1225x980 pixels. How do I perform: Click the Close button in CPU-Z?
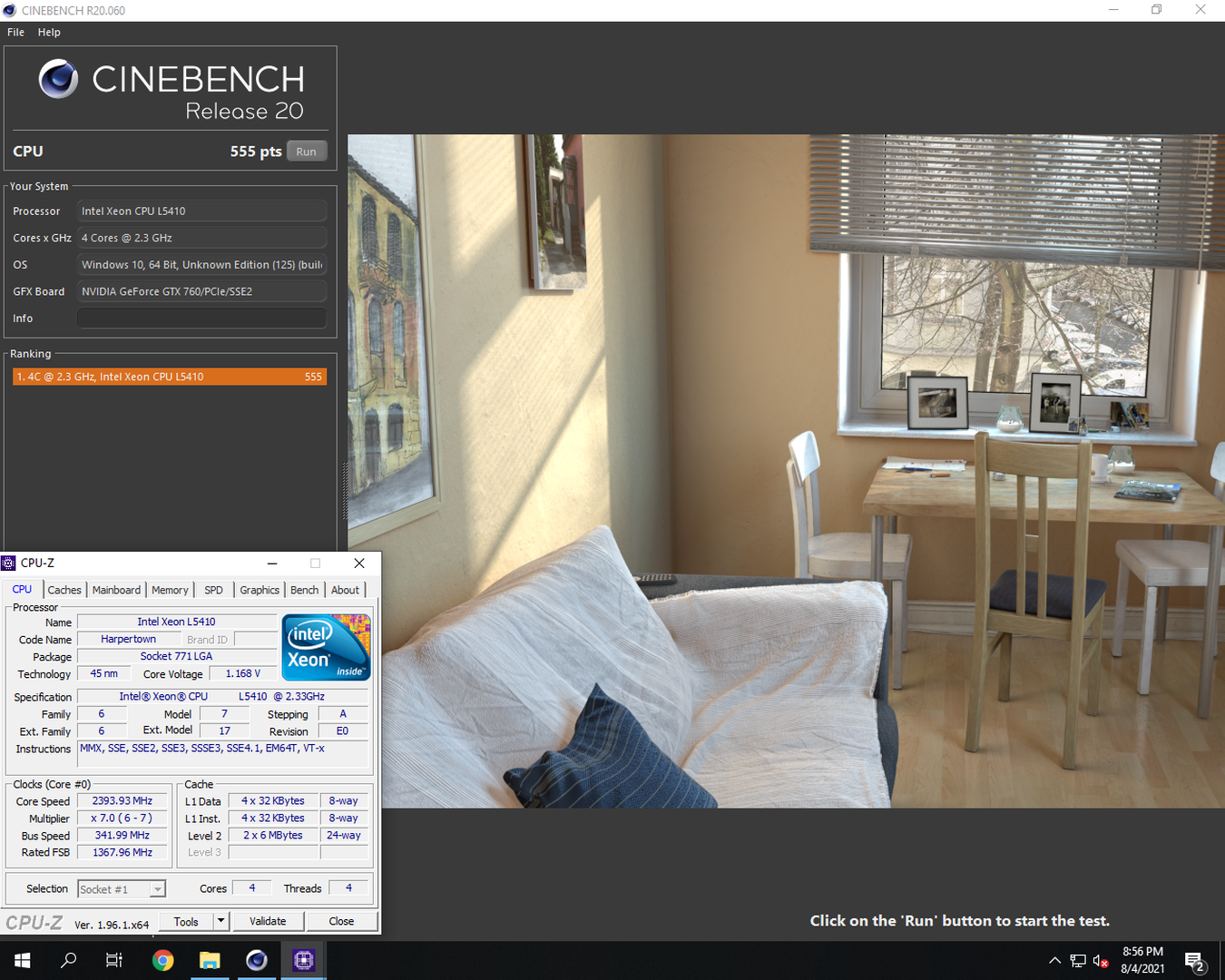341,921
